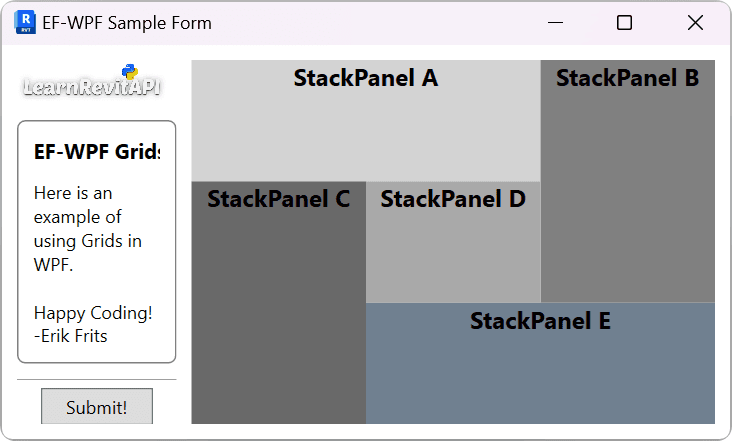Select the StackPanel B label
The image size is (732, 441).
(x=627, y=78)
